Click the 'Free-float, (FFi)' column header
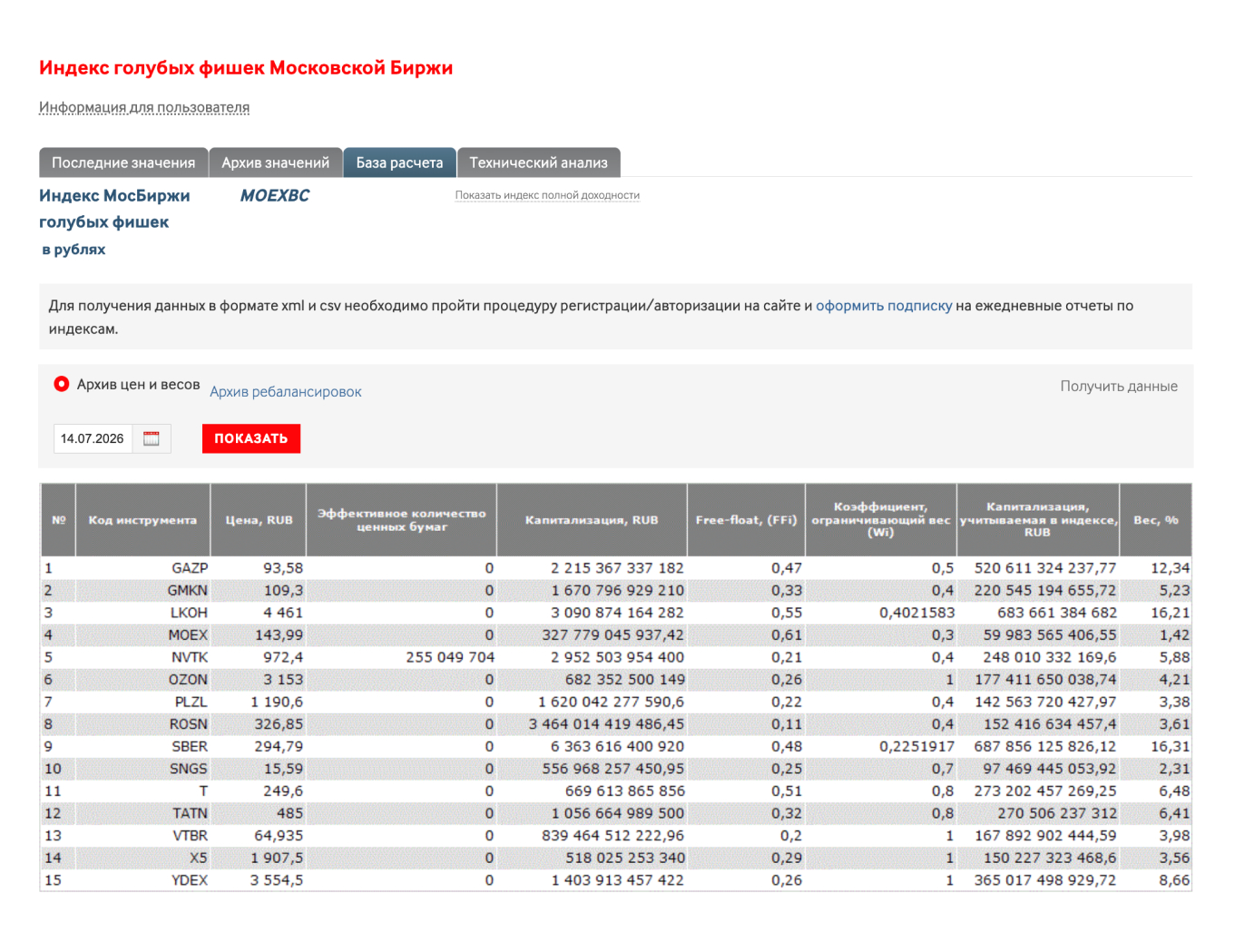The width and height of the screenshot is (1234, 952). pyautogui.click(x=746, y=520)
